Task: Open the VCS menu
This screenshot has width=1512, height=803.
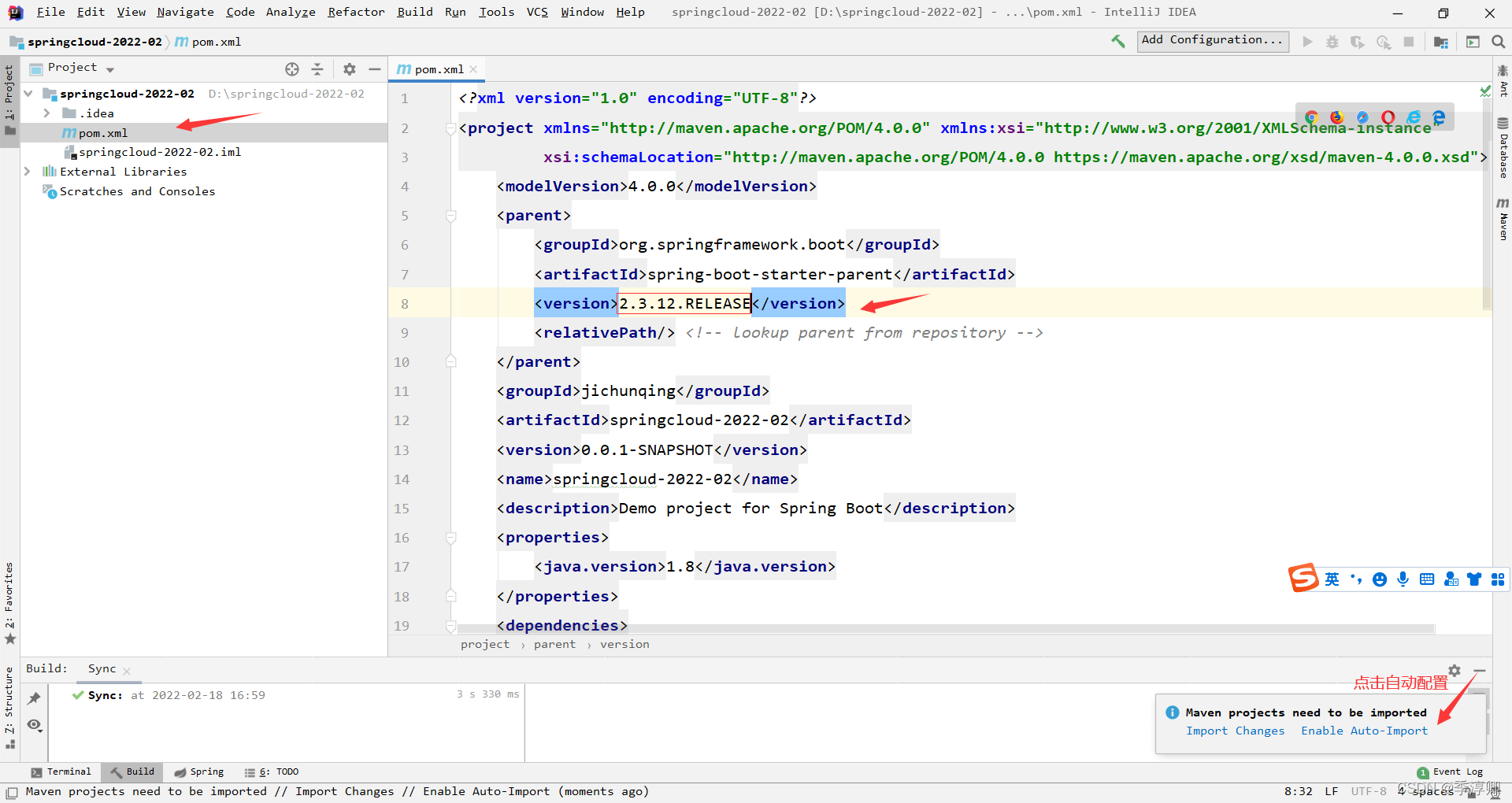Action: pos(537,12)
